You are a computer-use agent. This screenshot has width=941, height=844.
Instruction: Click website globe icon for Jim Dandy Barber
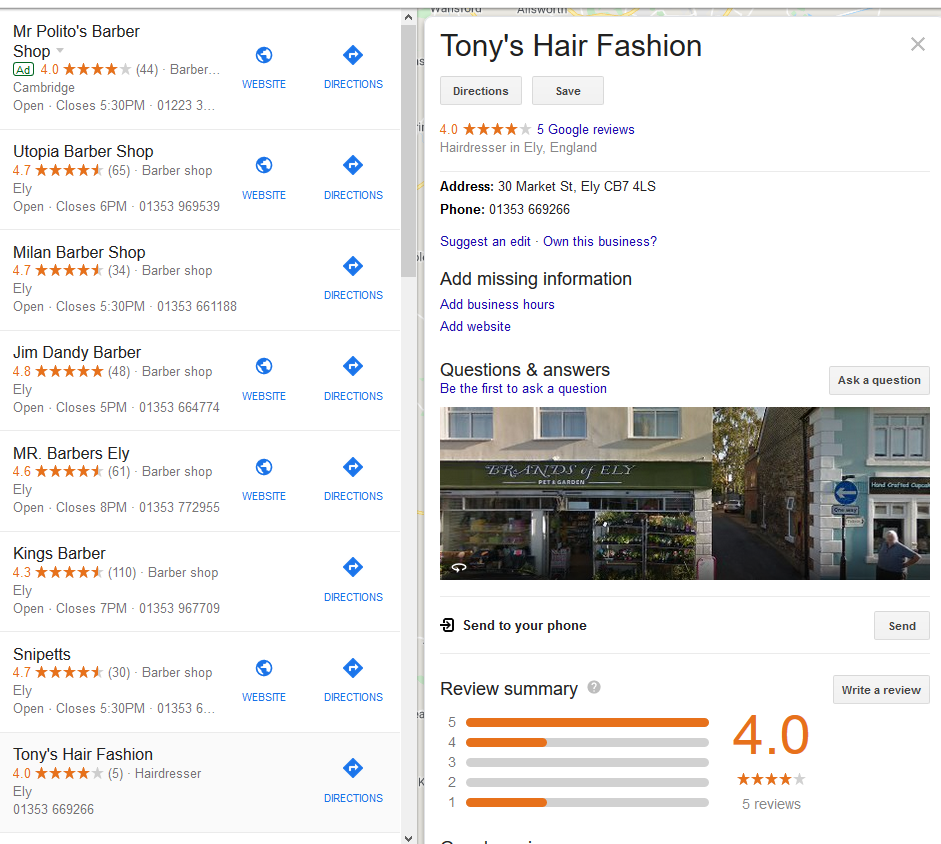click(x=264, y=367)
